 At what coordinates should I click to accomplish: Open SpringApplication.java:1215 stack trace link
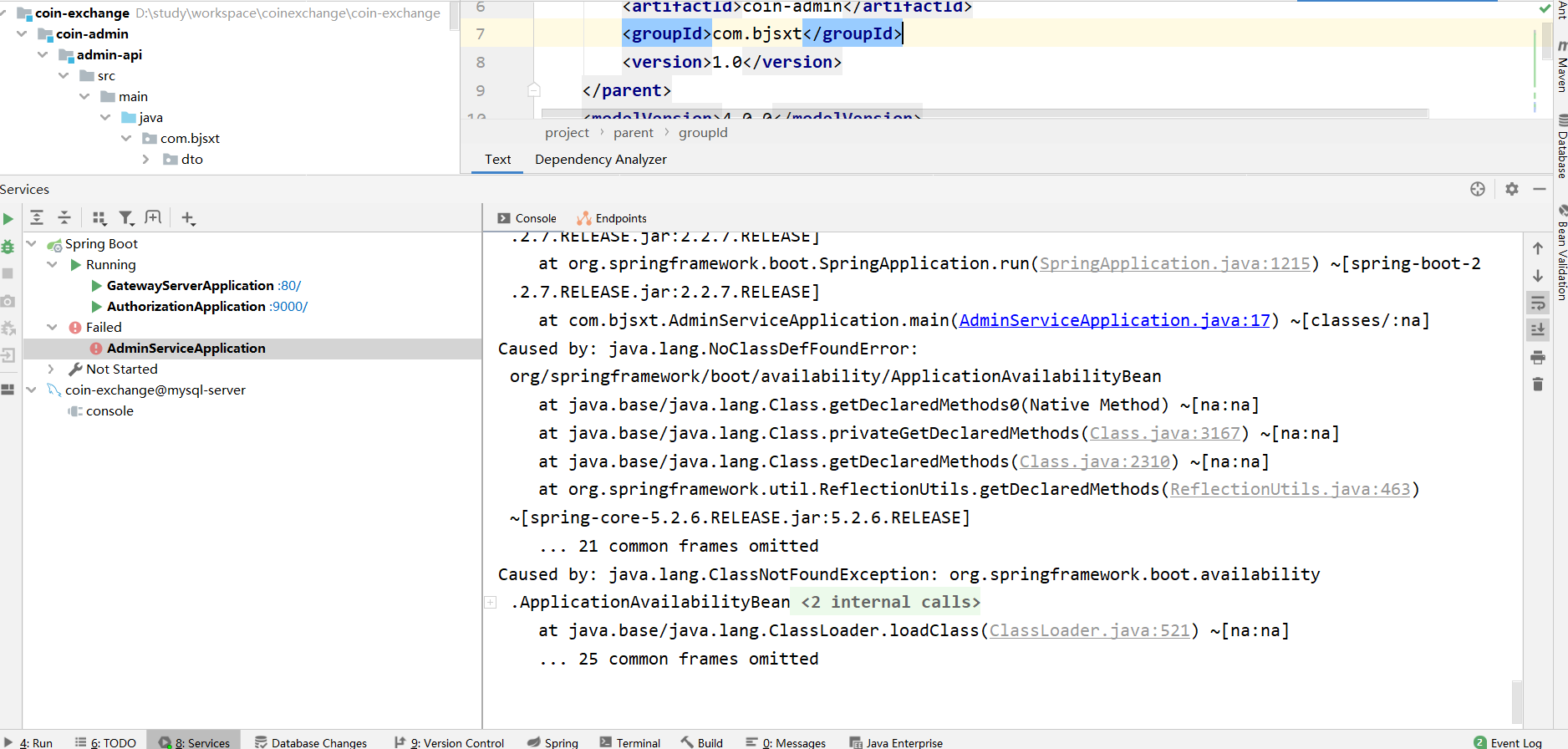click(x=1174, y=263)
